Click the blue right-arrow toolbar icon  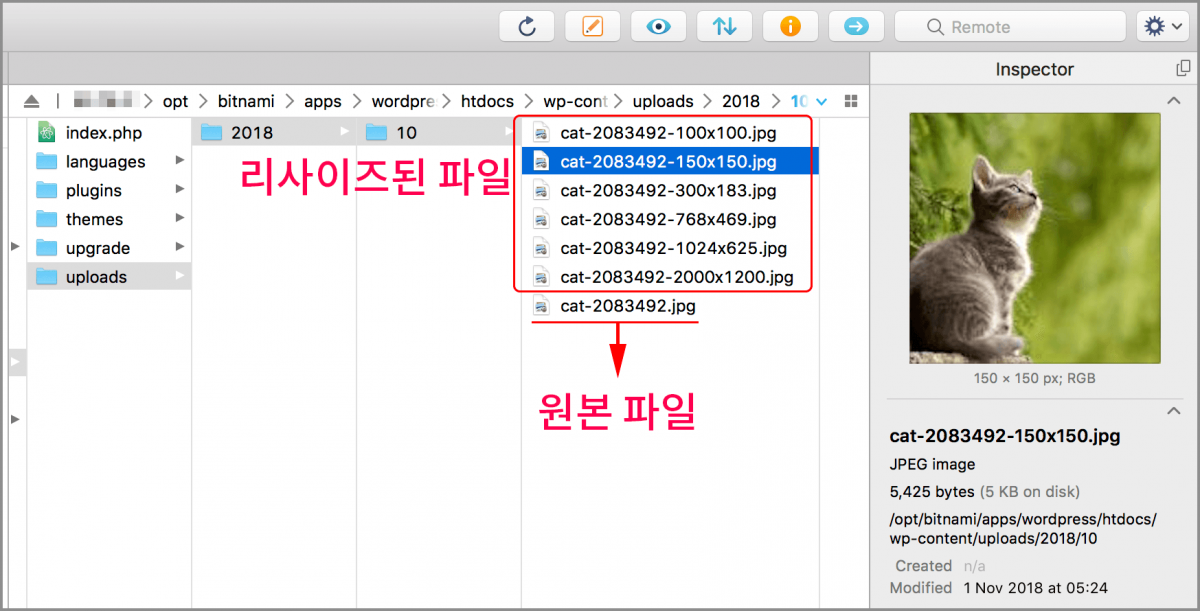(856, 26)
